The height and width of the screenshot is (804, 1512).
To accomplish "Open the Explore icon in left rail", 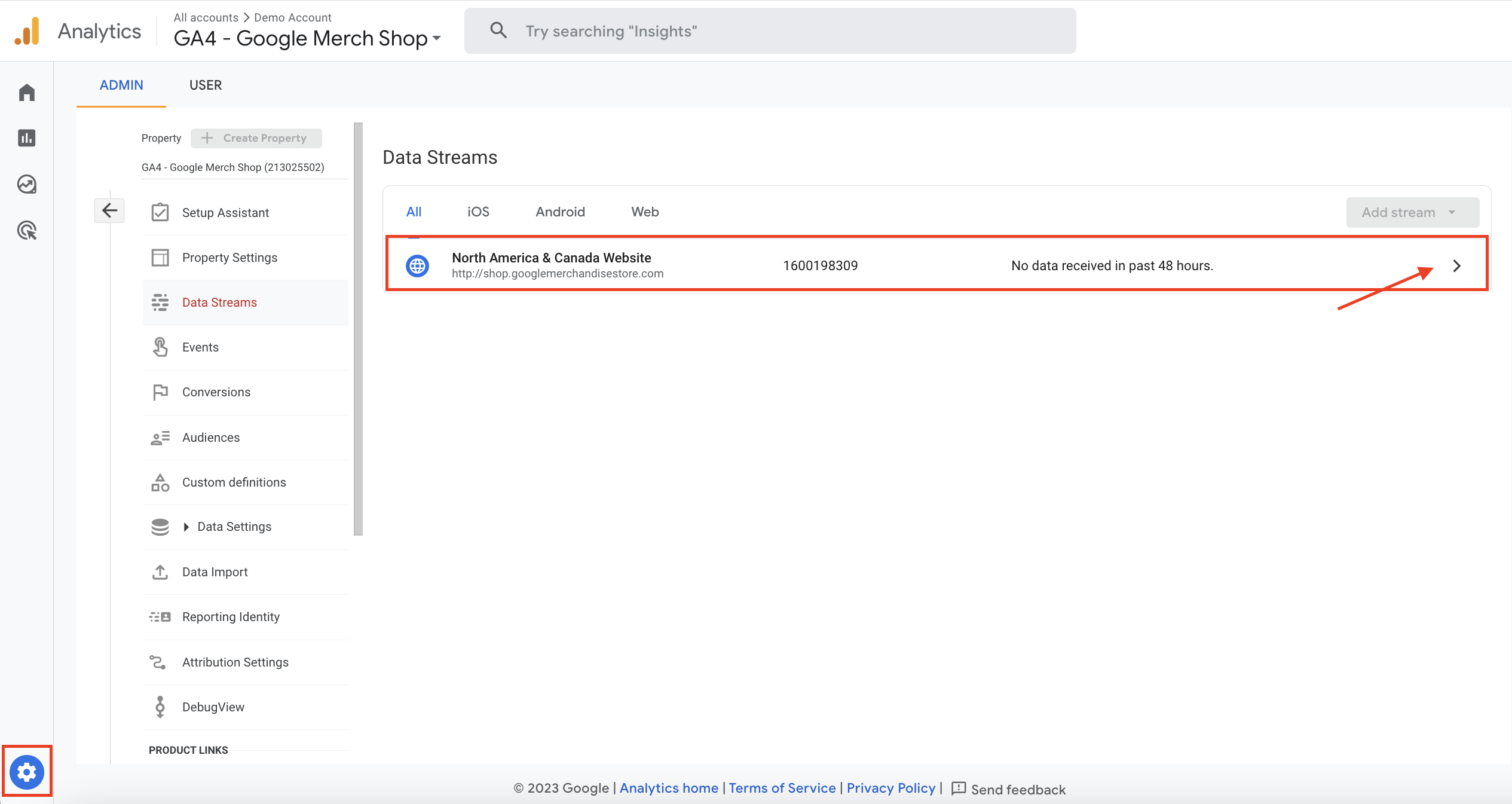I will (27, 184).
